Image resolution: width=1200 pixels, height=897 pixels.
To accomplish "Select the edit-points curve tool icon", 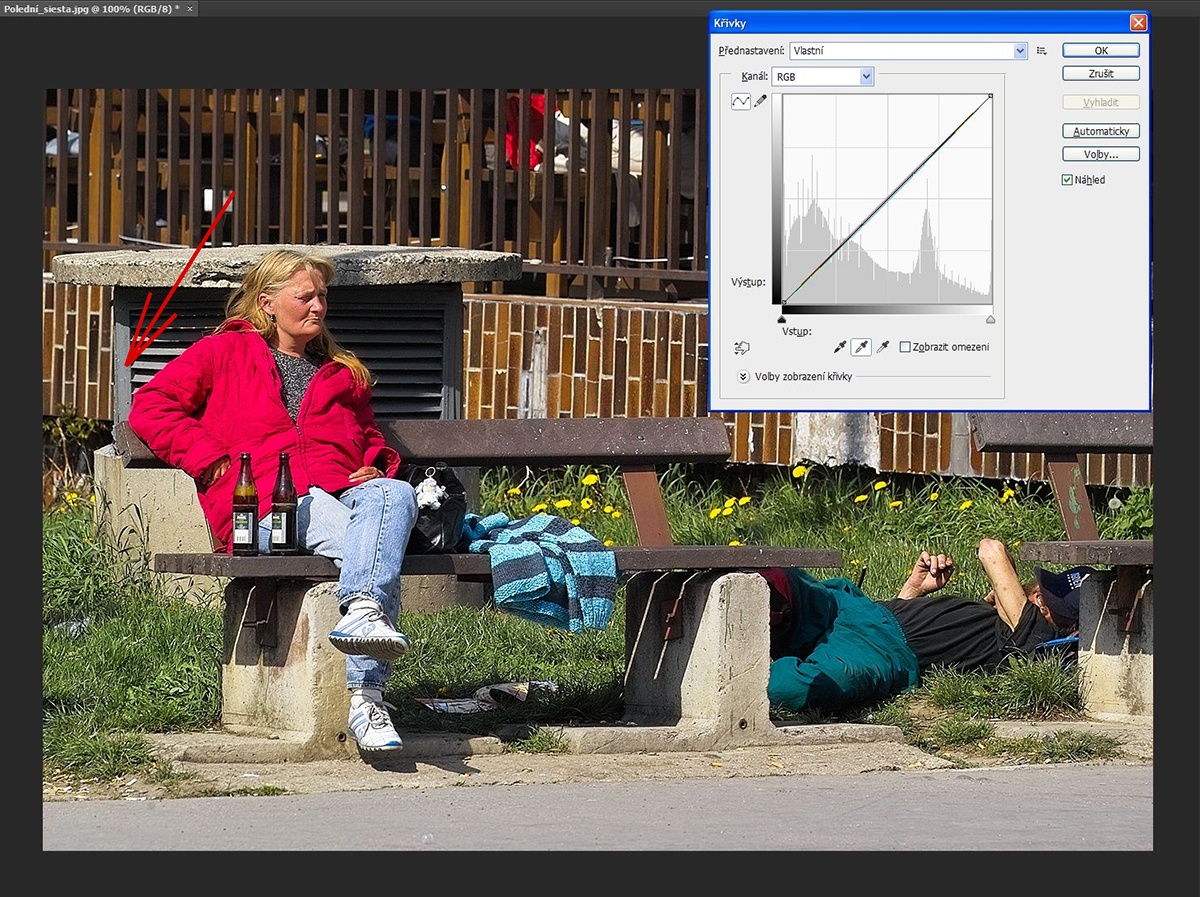I will click(741, 101).
